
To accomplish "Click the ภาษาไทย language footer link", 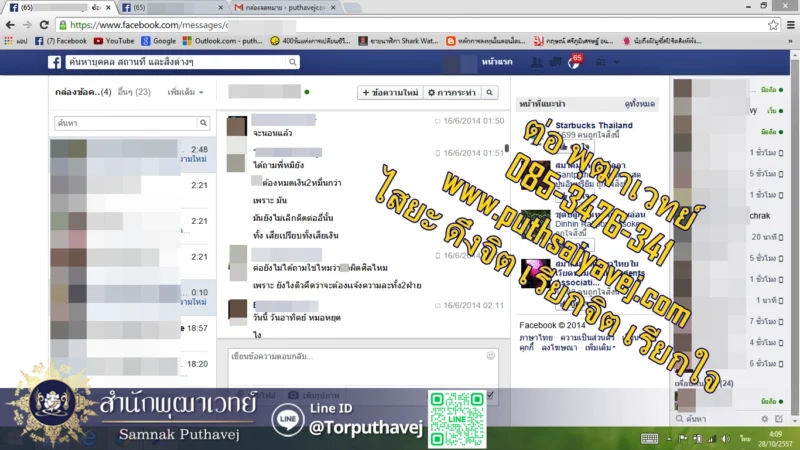I will click(x=536, y=337).
